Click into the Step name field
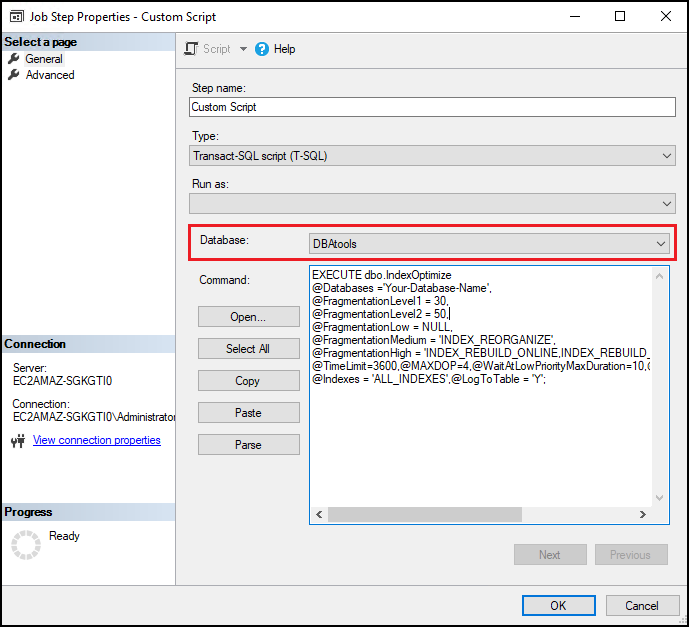This screenshot has height=627, width=689. pos(432,107)
